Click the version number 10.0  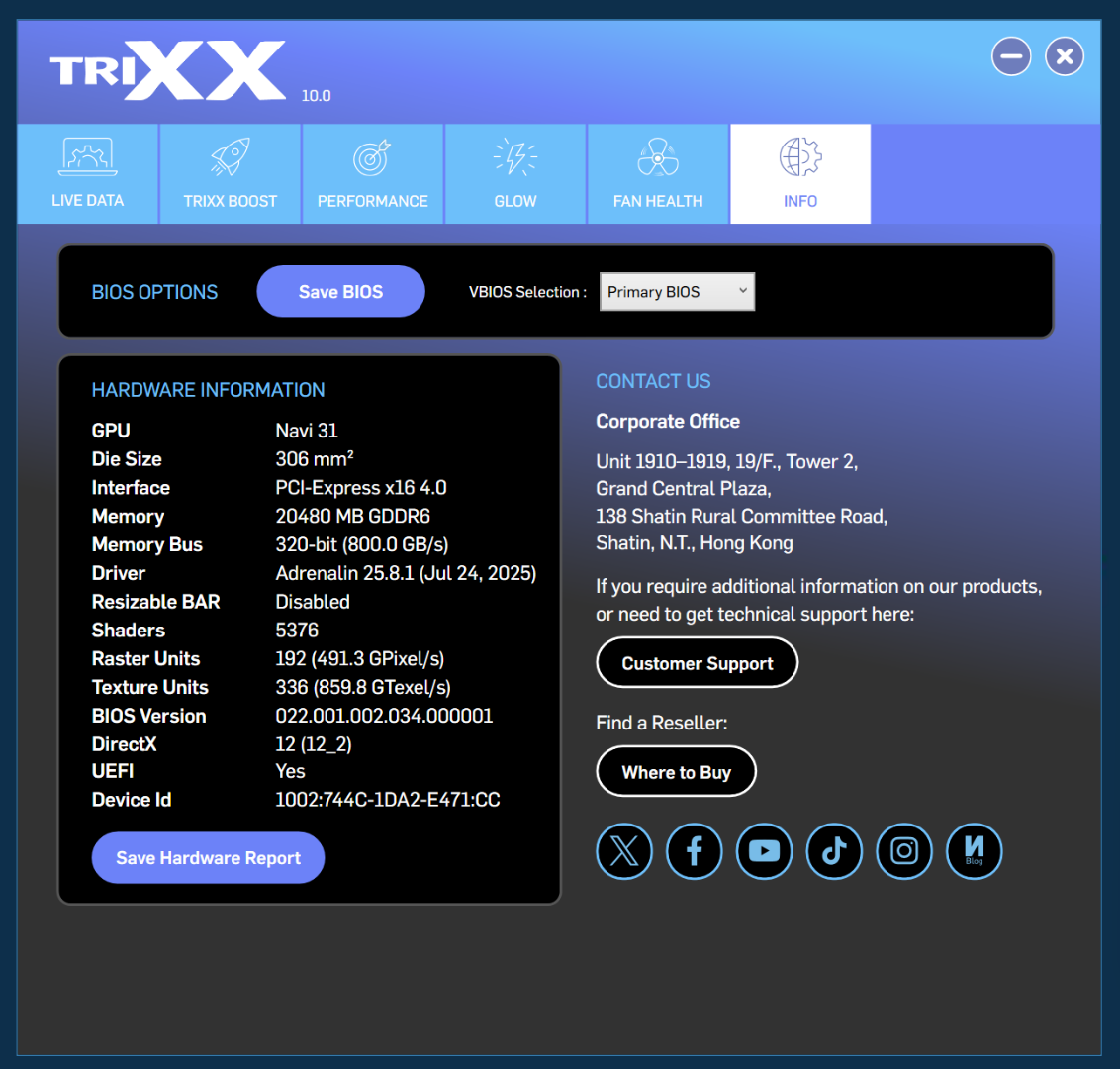tap(316, 96)
